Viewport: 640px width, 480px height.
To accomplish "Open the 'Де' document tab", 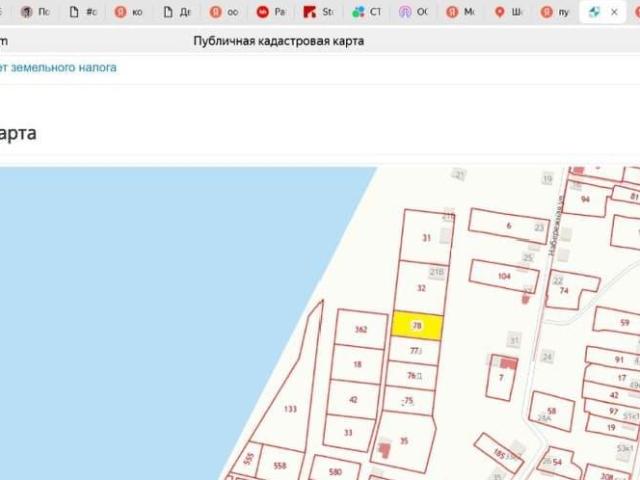I will click(x=177, y=12).
